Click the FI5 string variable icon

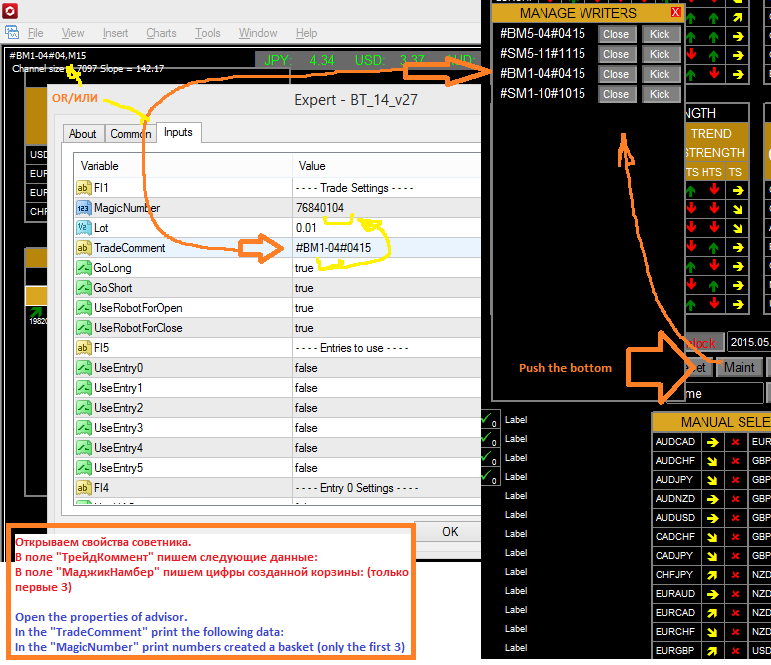coord(84,348)
